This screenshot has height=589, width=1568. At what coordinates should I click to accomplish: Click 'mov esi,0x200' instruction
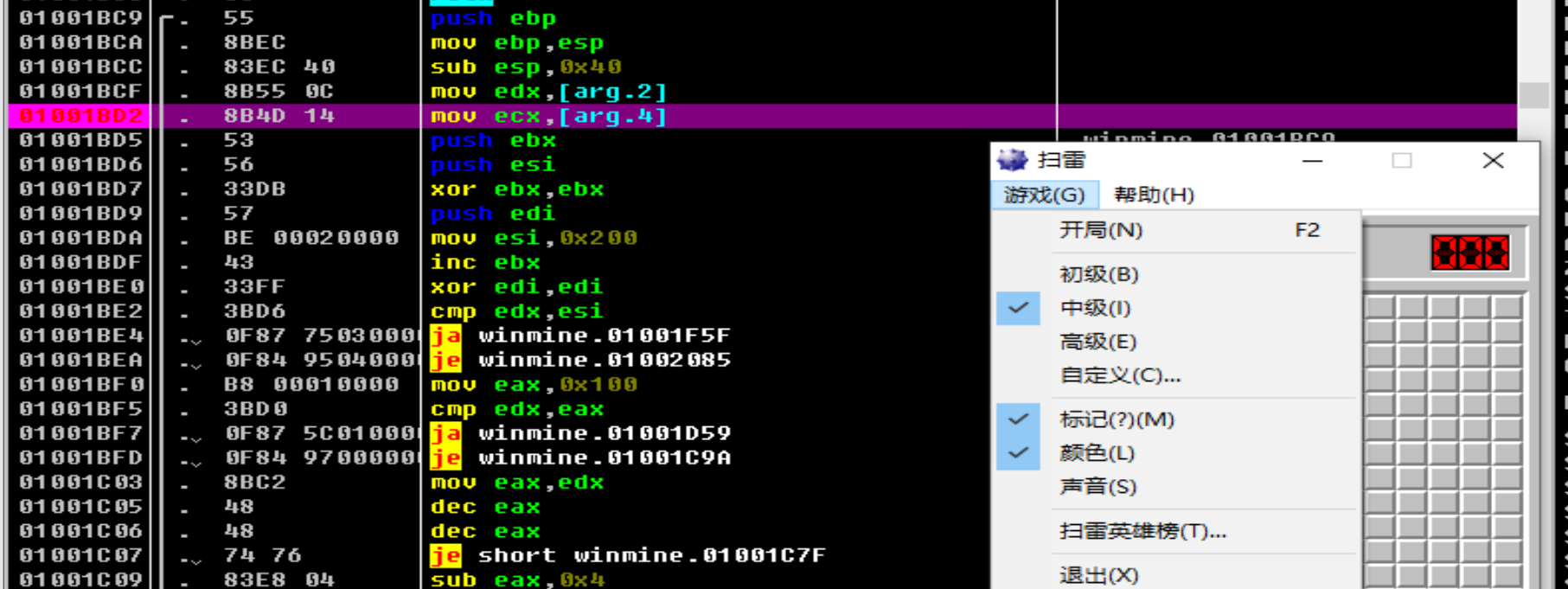pos(534,238)
